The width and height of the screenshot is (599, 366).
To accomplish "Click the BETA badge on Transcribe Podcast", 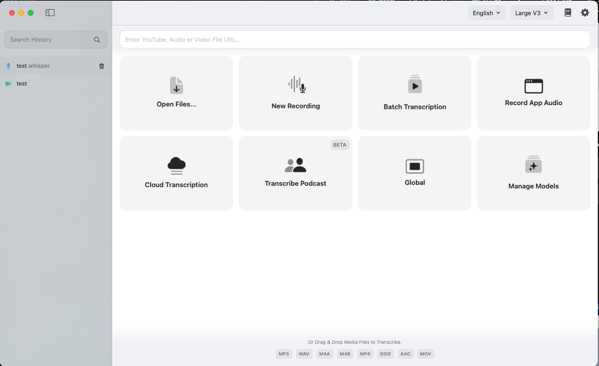I will point(340,145).
